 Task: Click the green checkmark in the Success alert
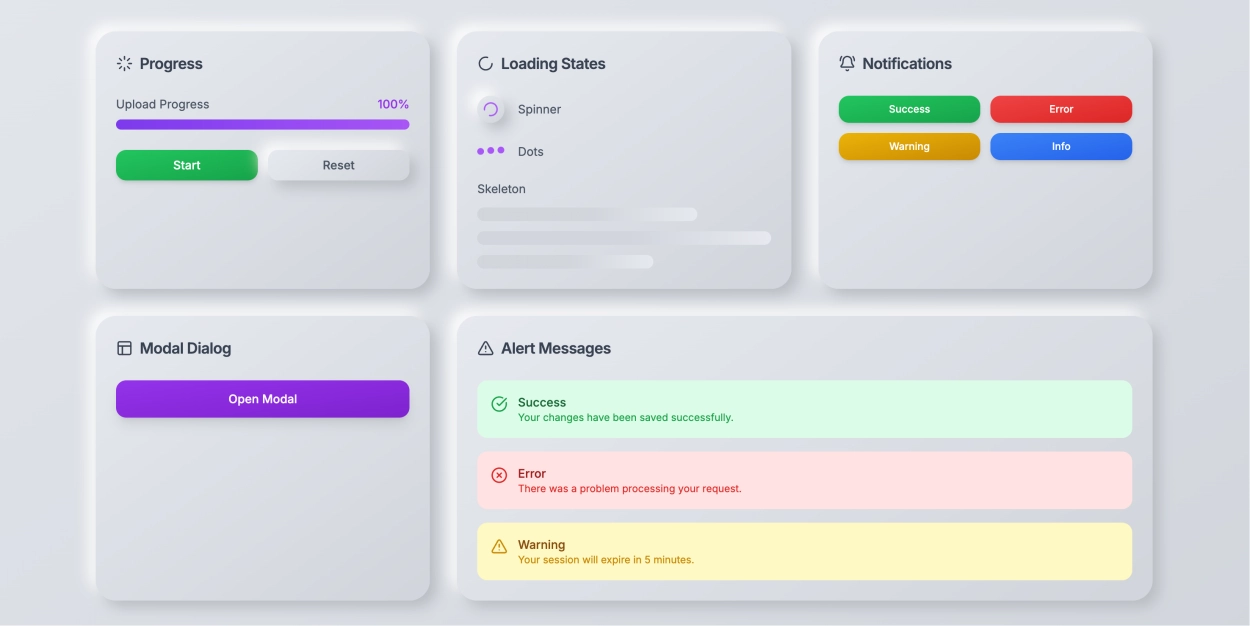(x=500, y=403)
